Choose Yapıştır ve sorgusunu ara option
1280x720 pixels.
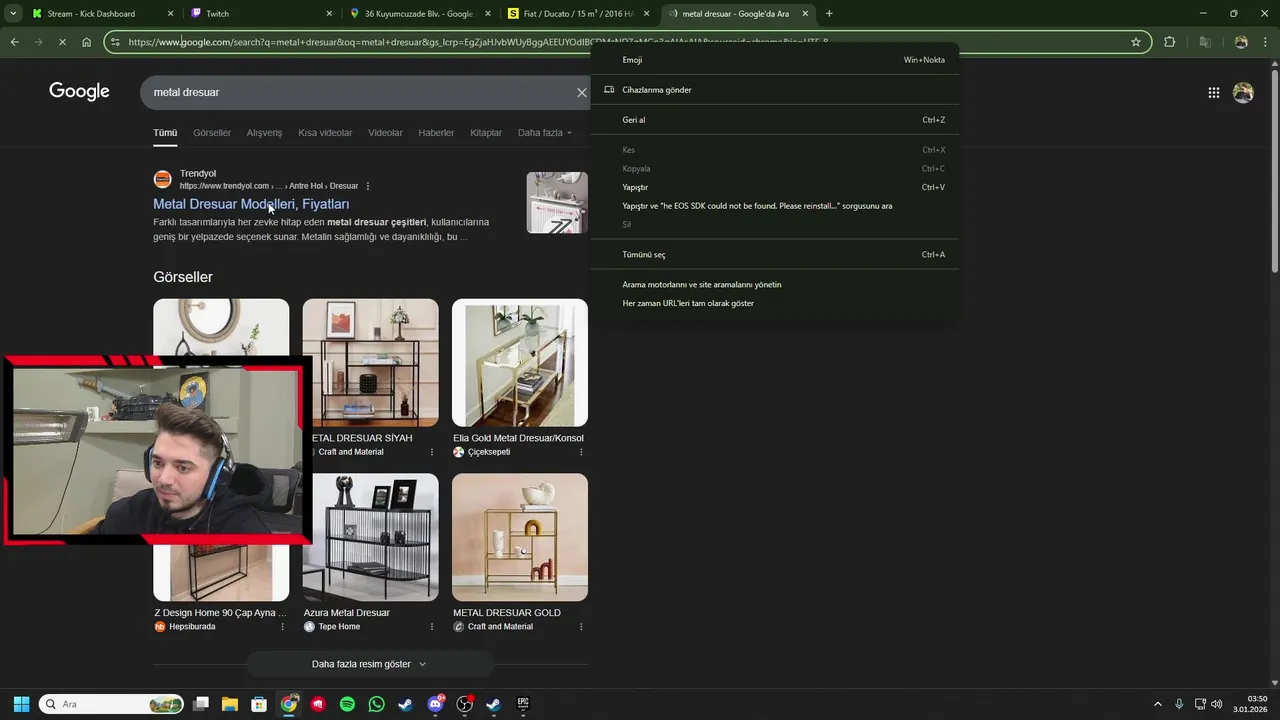775,206
